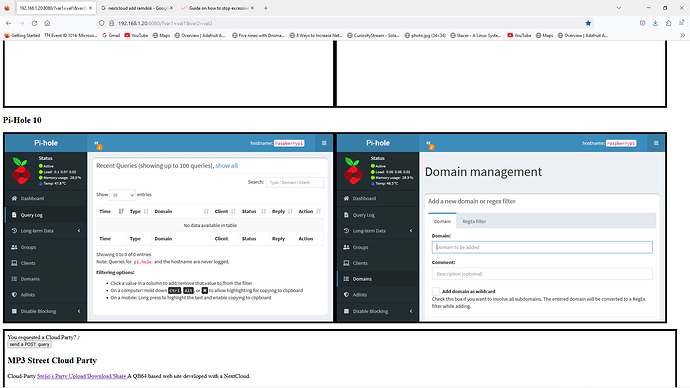Check the 'Add domain as wildcard' checkbox
The image size is (690, 388).
pos(436,291)
